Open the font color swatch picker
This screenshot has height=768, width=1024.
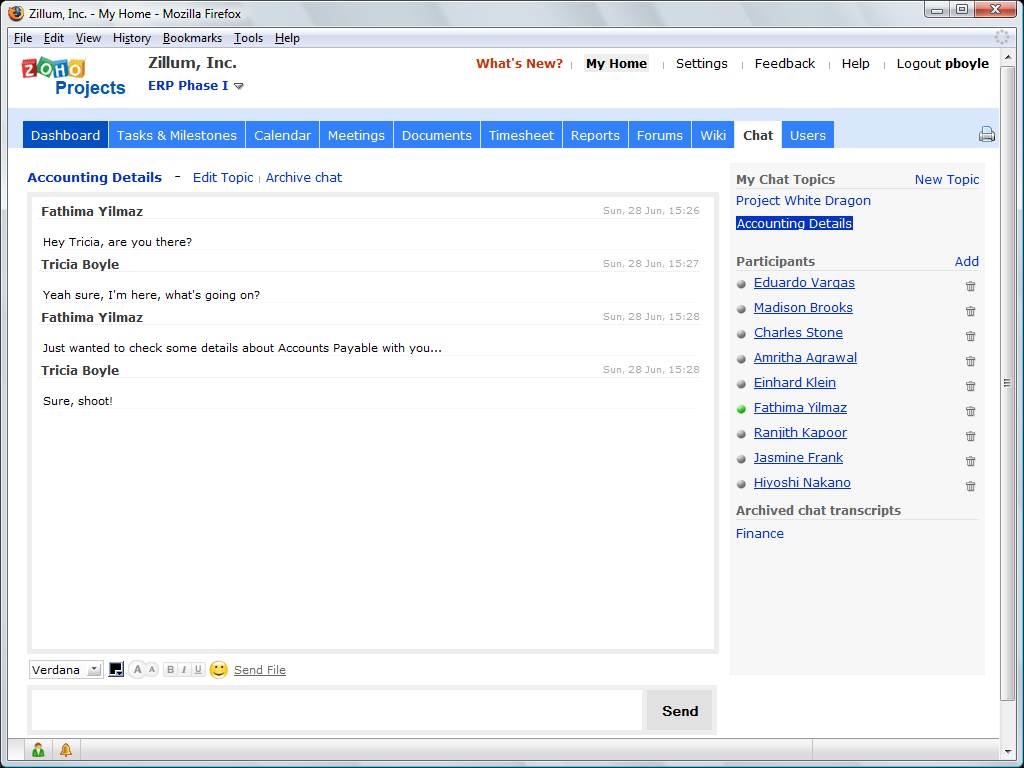[x=116, y=670]
